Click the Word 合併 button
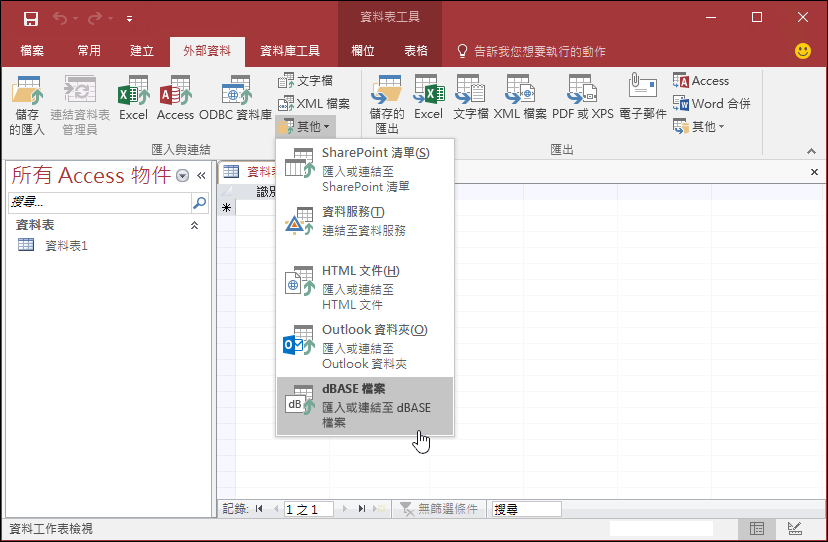 712,104
